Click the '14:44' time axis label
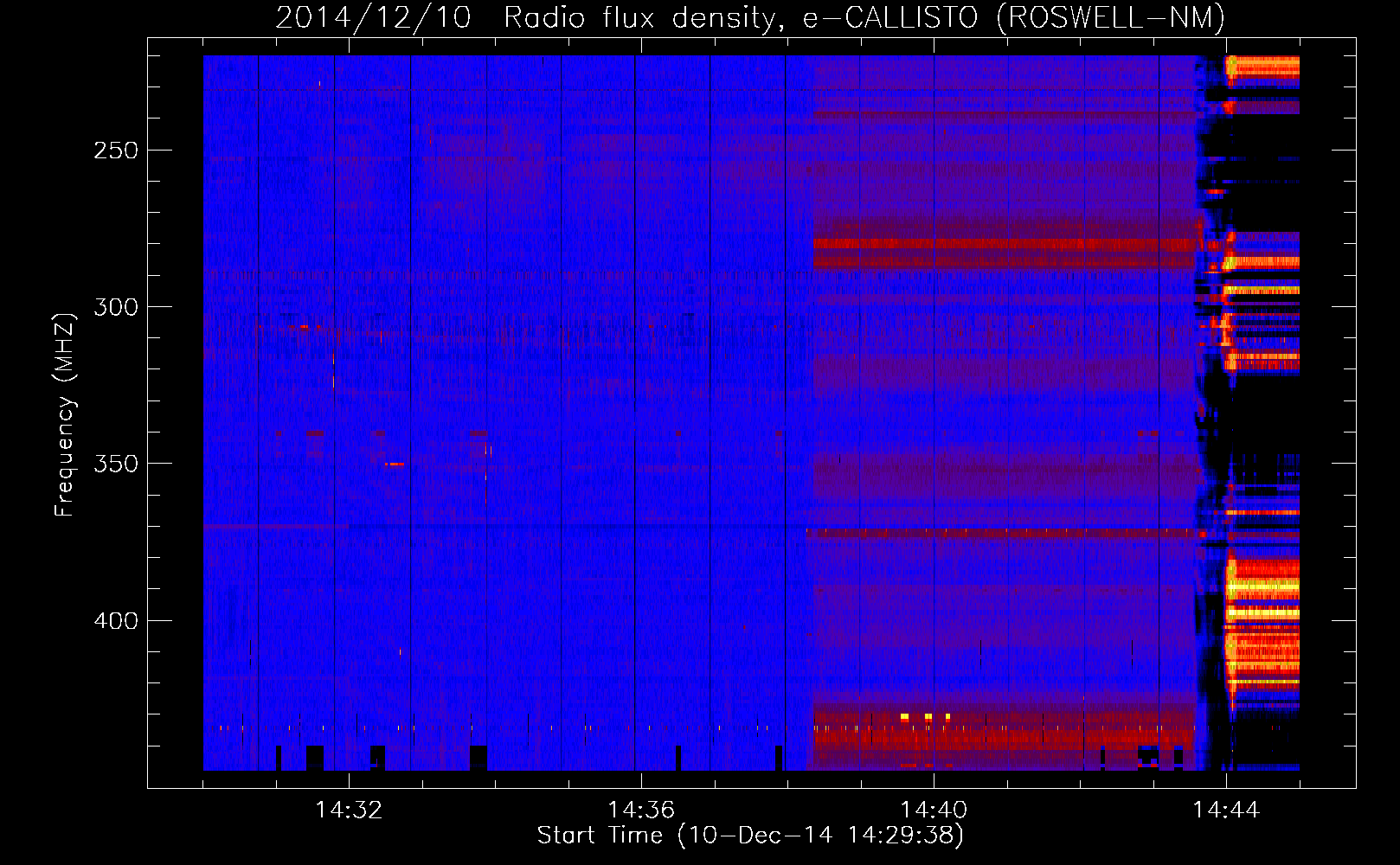The height and width of the screenshot is (865, 1400). coord(1226,811)
